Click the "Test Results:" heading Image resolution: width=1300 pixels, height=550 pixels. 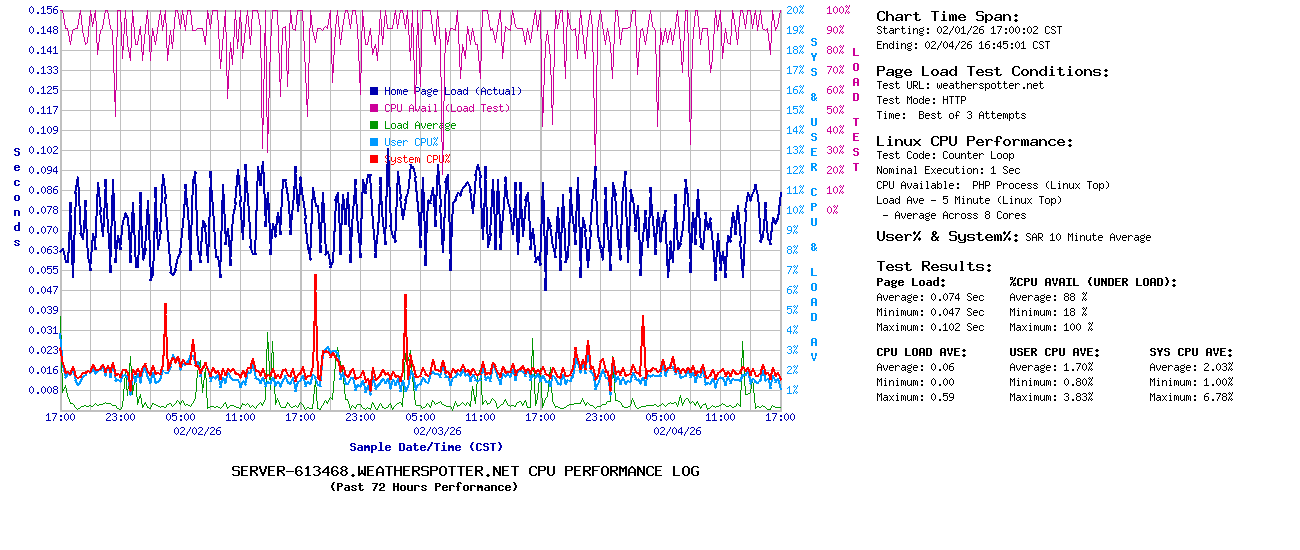[x=934, y=266]
